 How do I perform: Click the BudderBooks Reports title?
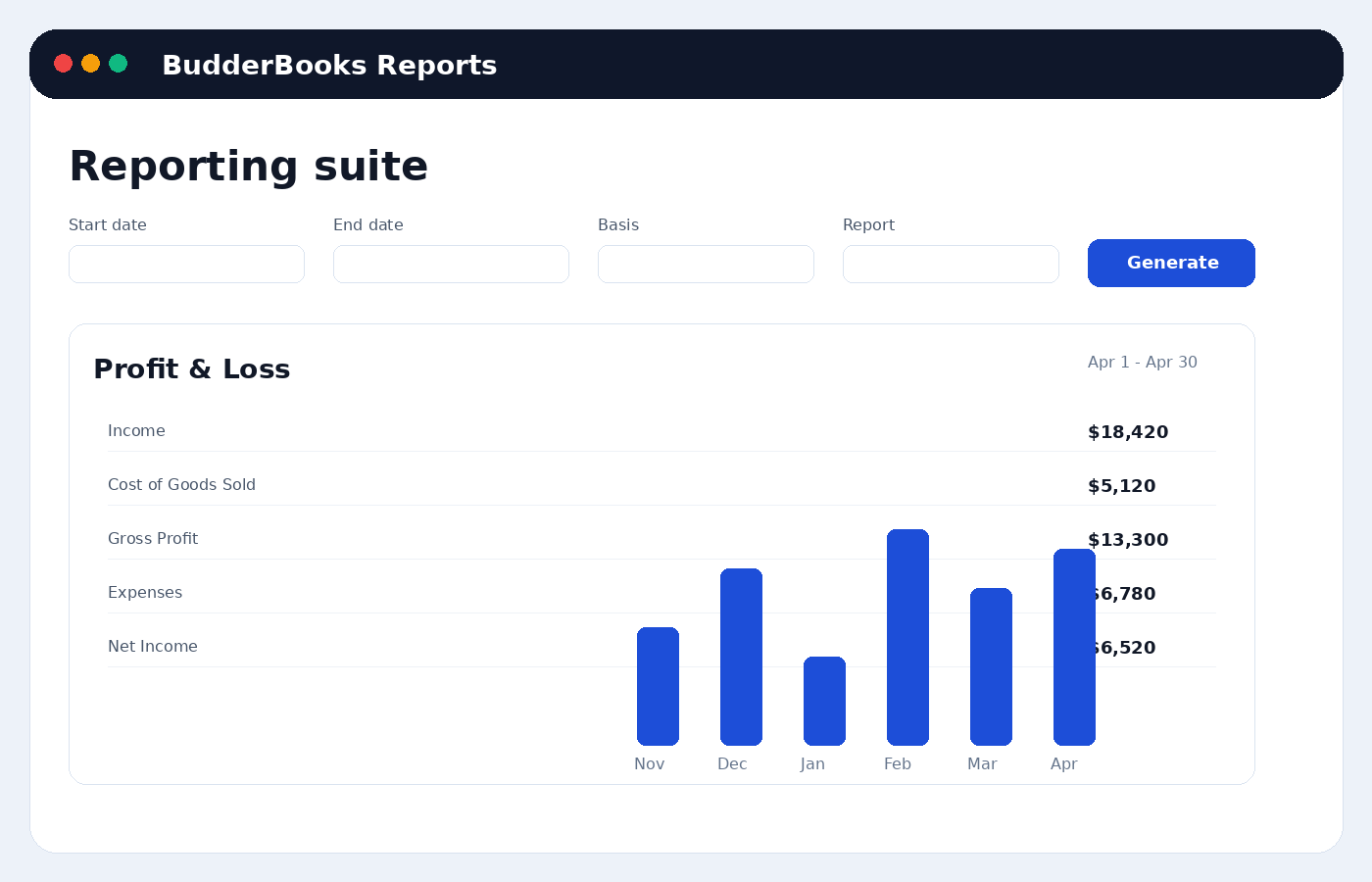click(x=329, y=65)
